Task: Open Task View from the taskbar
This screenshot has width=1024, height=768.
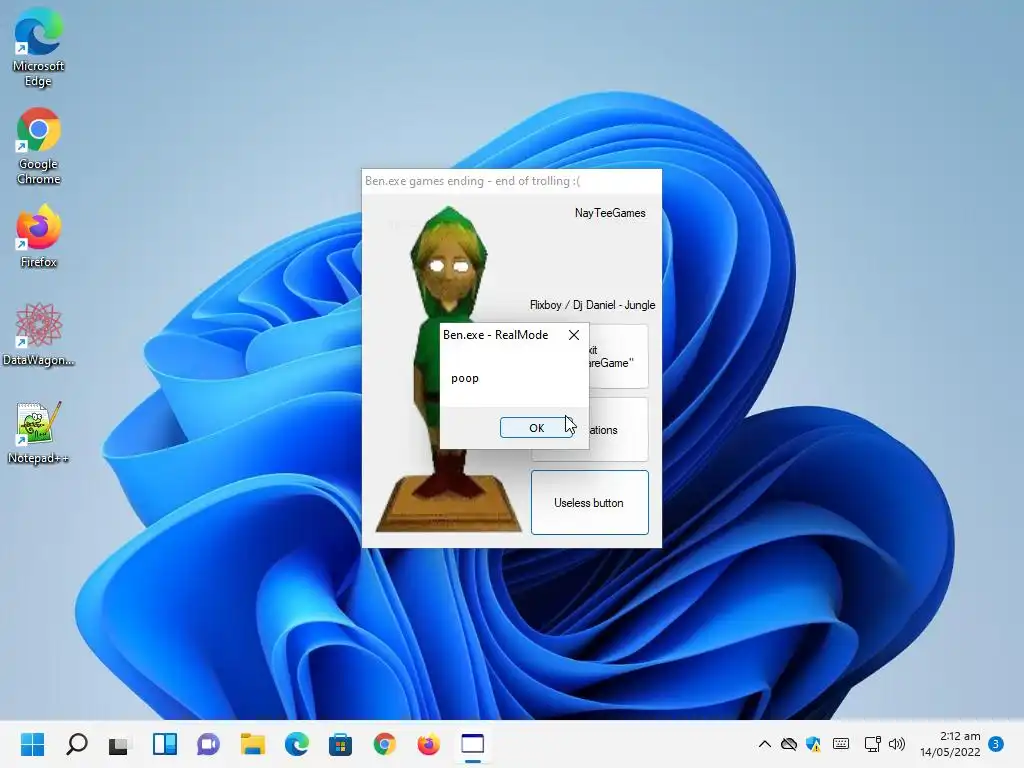Action: click(x=119, y=744)
